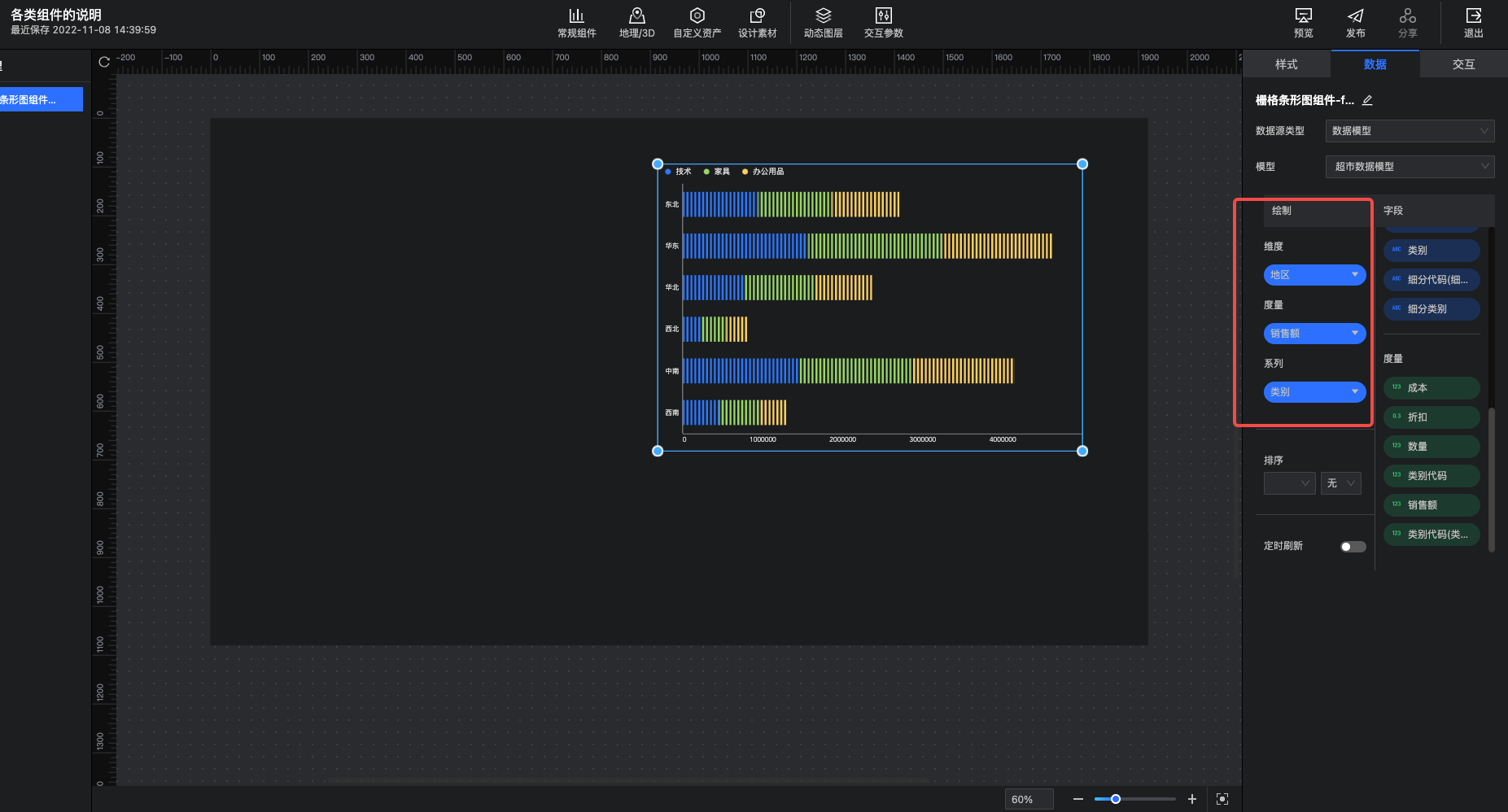
Task: Open the 数据源类型 dropdown
Action: click(1410, 131)
